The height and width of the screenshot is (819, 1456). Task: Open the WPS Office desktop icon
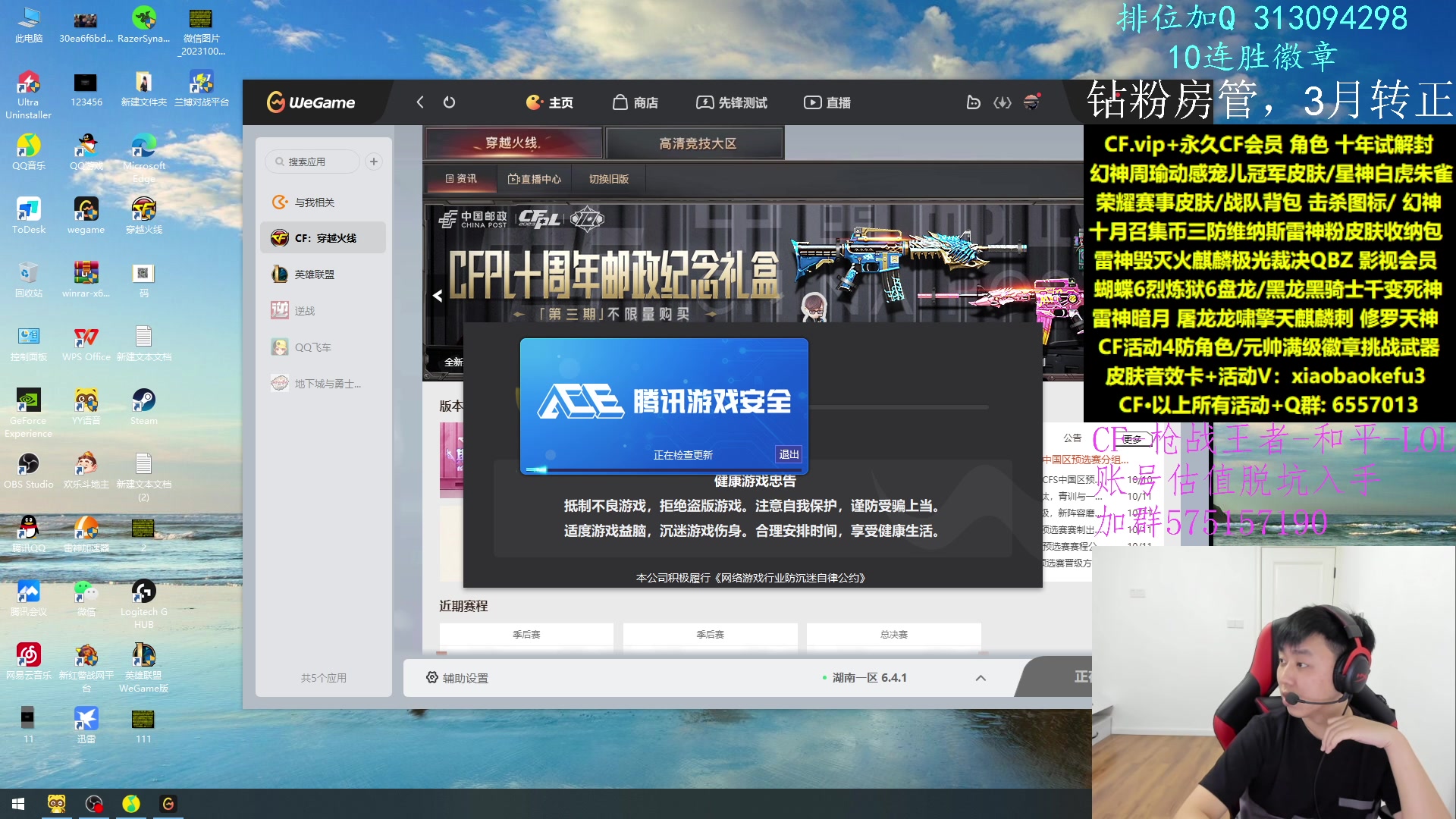(86, 344)
